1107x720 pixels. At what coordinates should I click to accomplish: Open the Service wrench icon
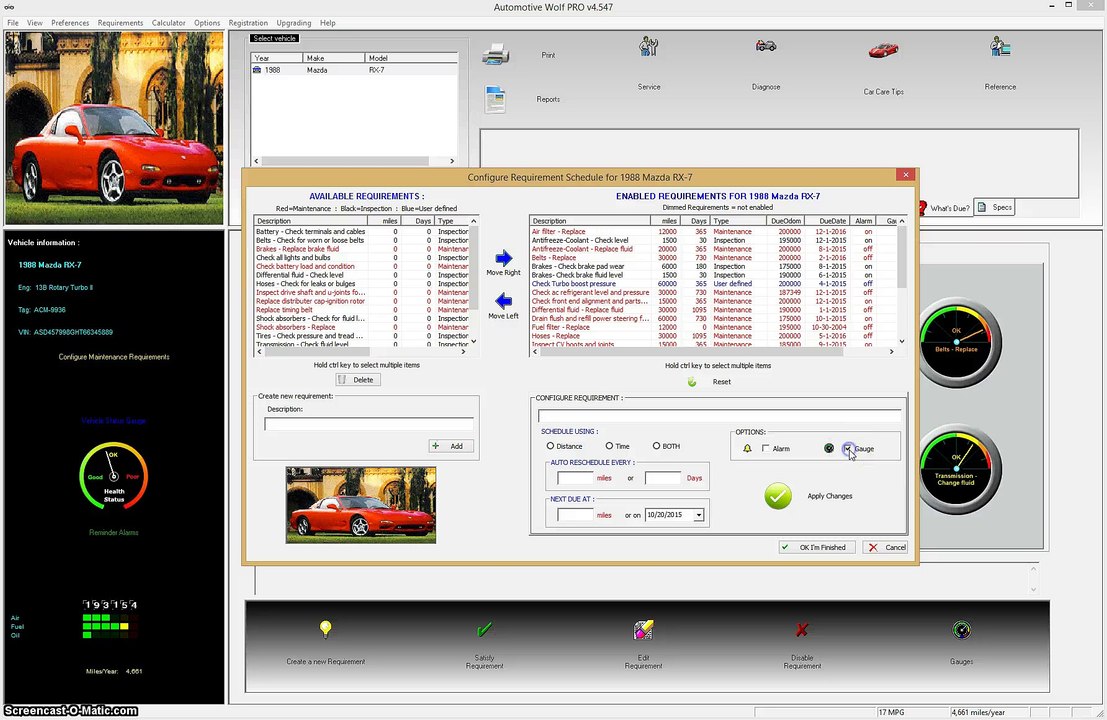(x=648, y=47)
